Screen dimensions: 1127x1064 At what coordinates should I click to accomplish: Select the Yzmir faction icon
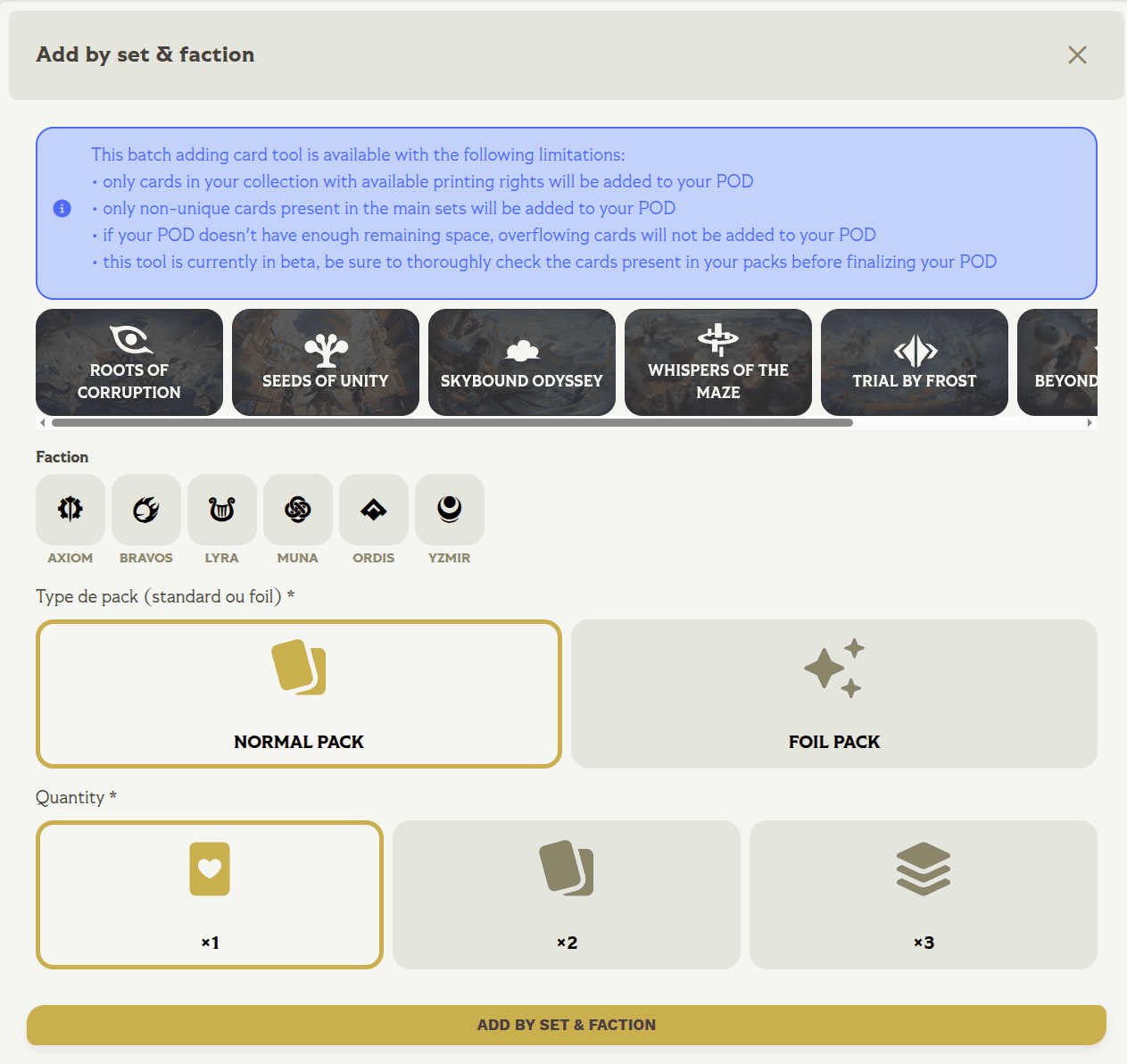point(450,509)
